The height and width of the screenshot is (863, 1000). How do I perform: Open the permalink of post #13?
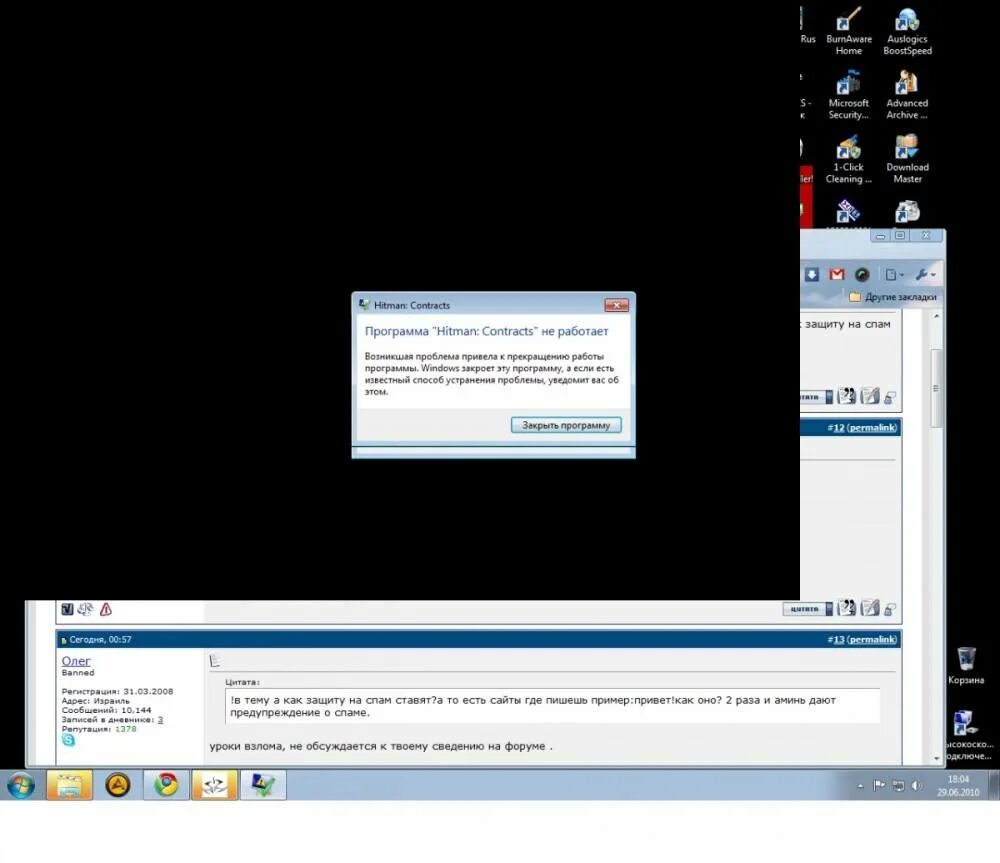872,639
